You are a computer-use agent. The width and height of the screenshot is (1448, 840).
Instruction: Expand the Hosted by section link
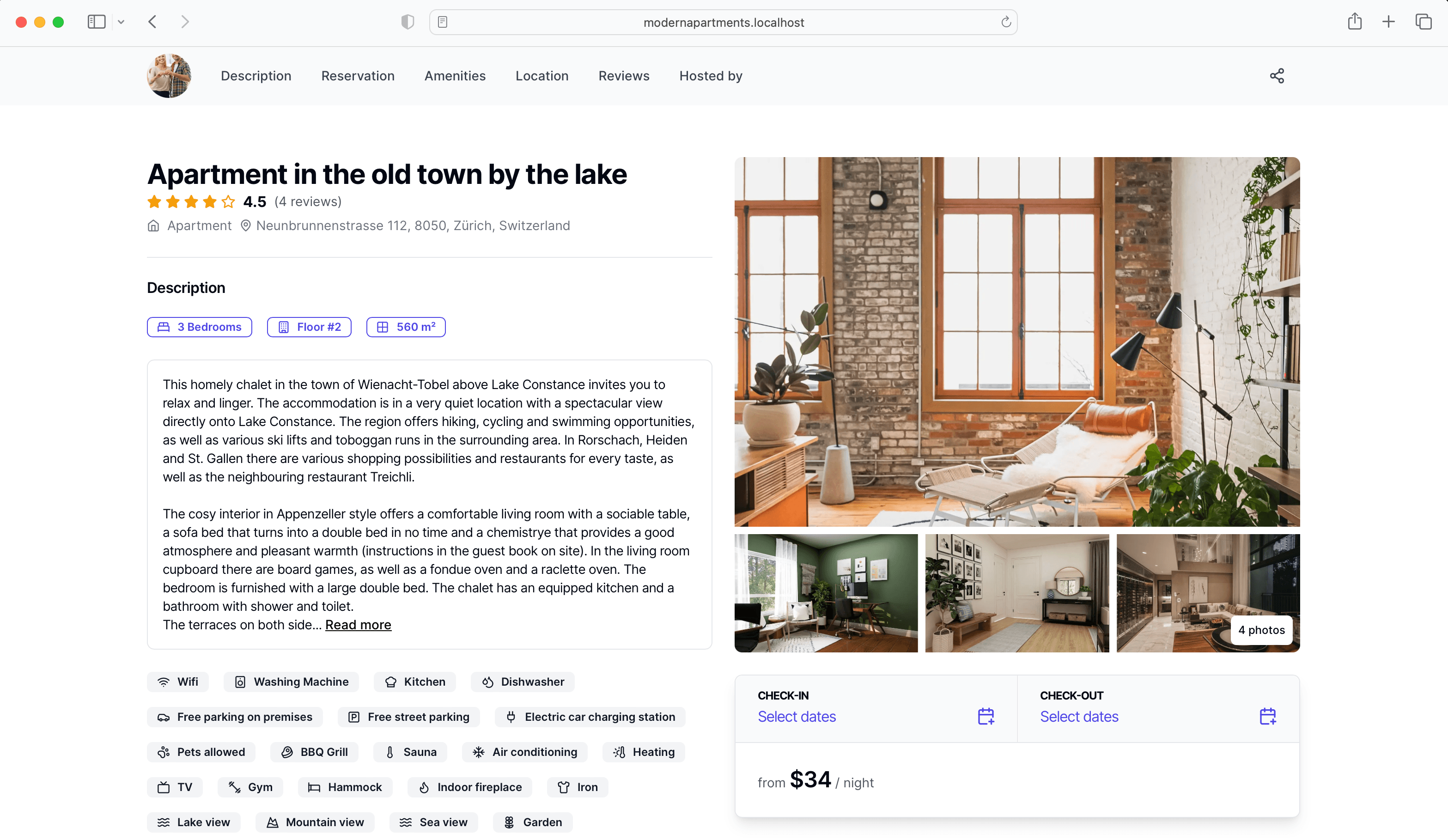tap(711, 76)
